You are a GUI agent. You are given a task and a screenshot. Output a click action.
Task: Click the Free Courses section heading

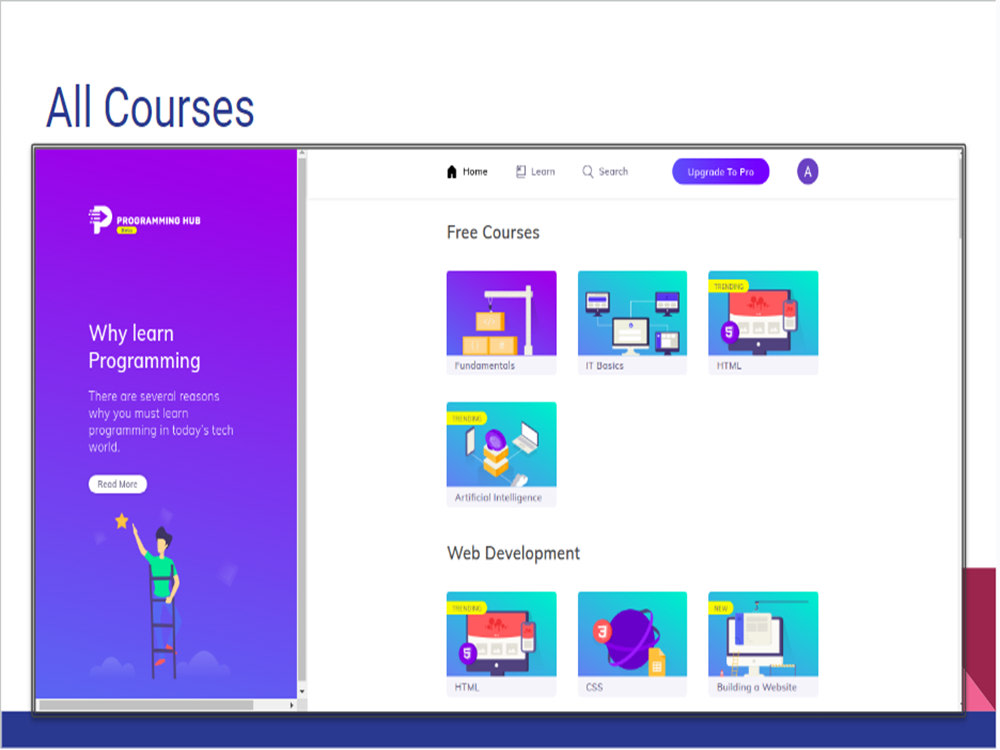tap(493, 232)
